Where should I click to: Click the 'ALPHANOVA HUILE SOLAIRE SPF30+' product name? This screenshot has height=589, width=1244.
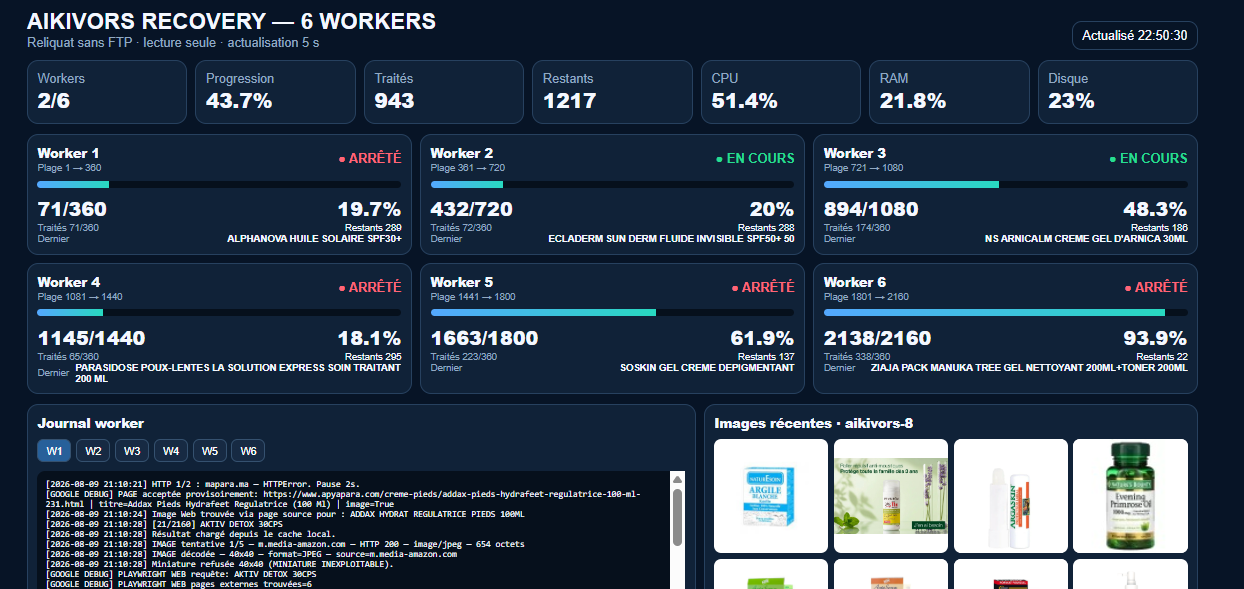point(314,239)
